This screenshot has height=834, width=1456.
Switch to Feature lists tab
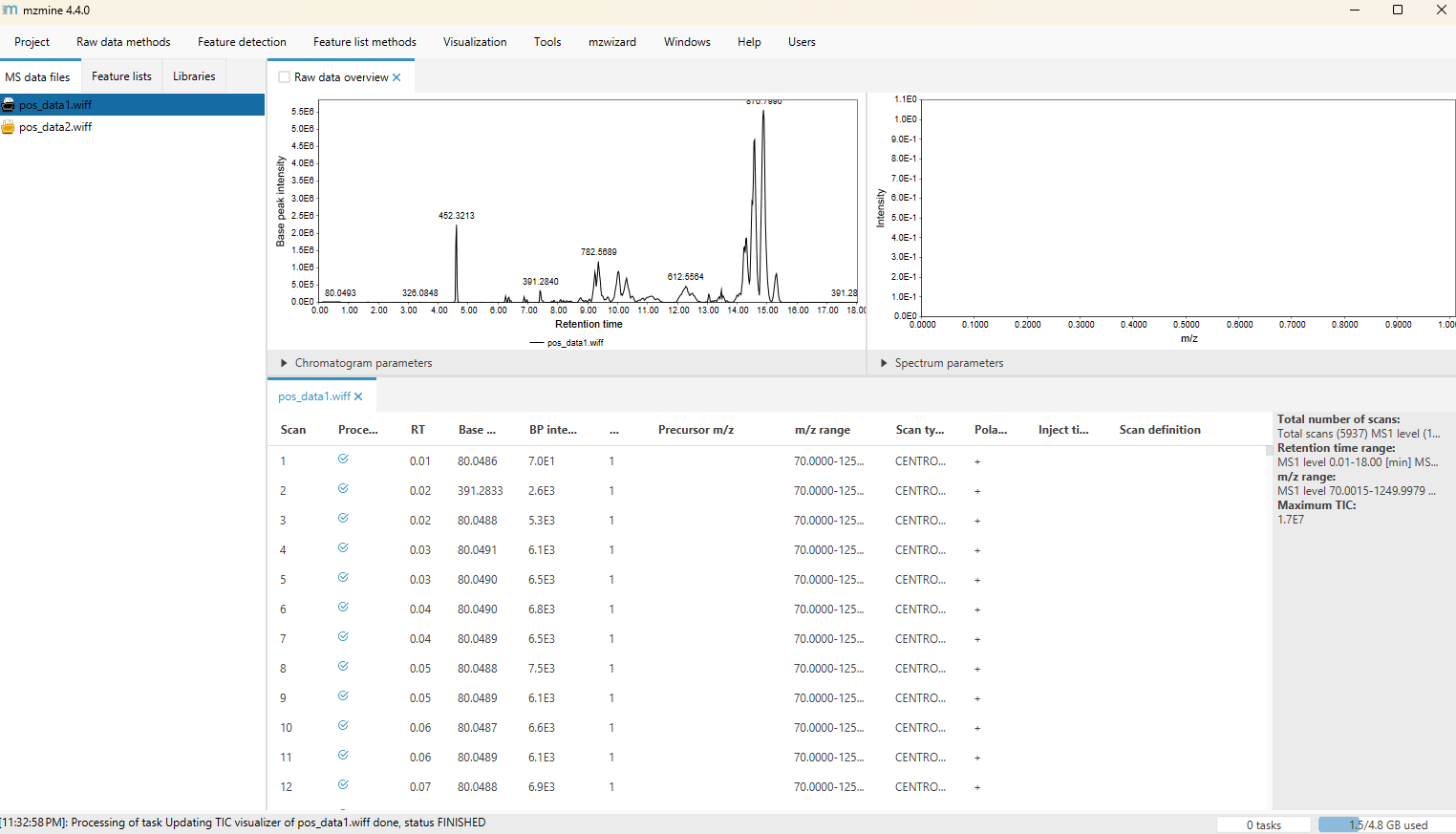point(121,76)
